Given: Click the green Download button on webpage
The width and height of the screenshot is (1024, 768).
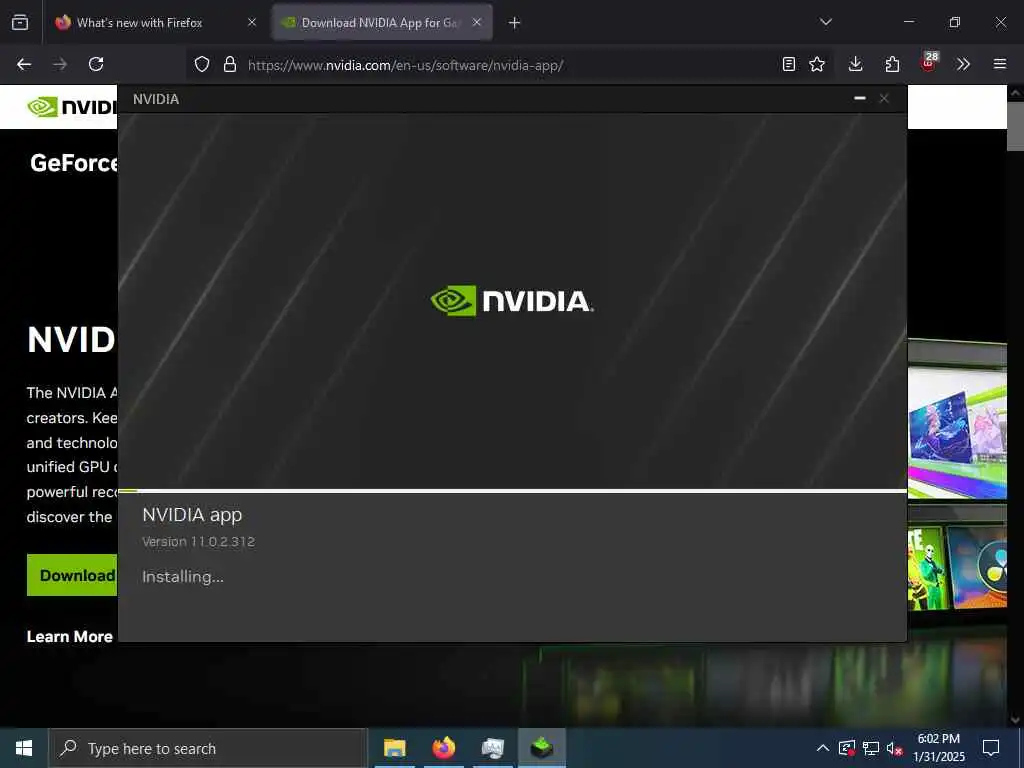Looking at the screenshot, I should pyautogui.click(x=72, y=575).
